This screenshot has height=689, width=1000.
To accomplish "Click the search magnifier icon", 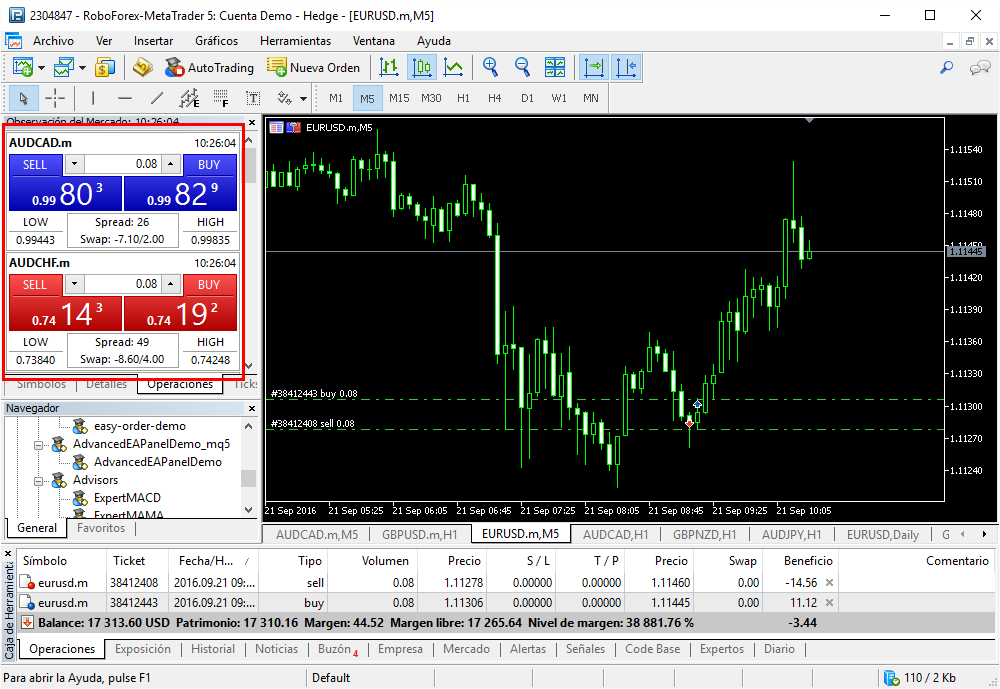I will tap(947, 67).
